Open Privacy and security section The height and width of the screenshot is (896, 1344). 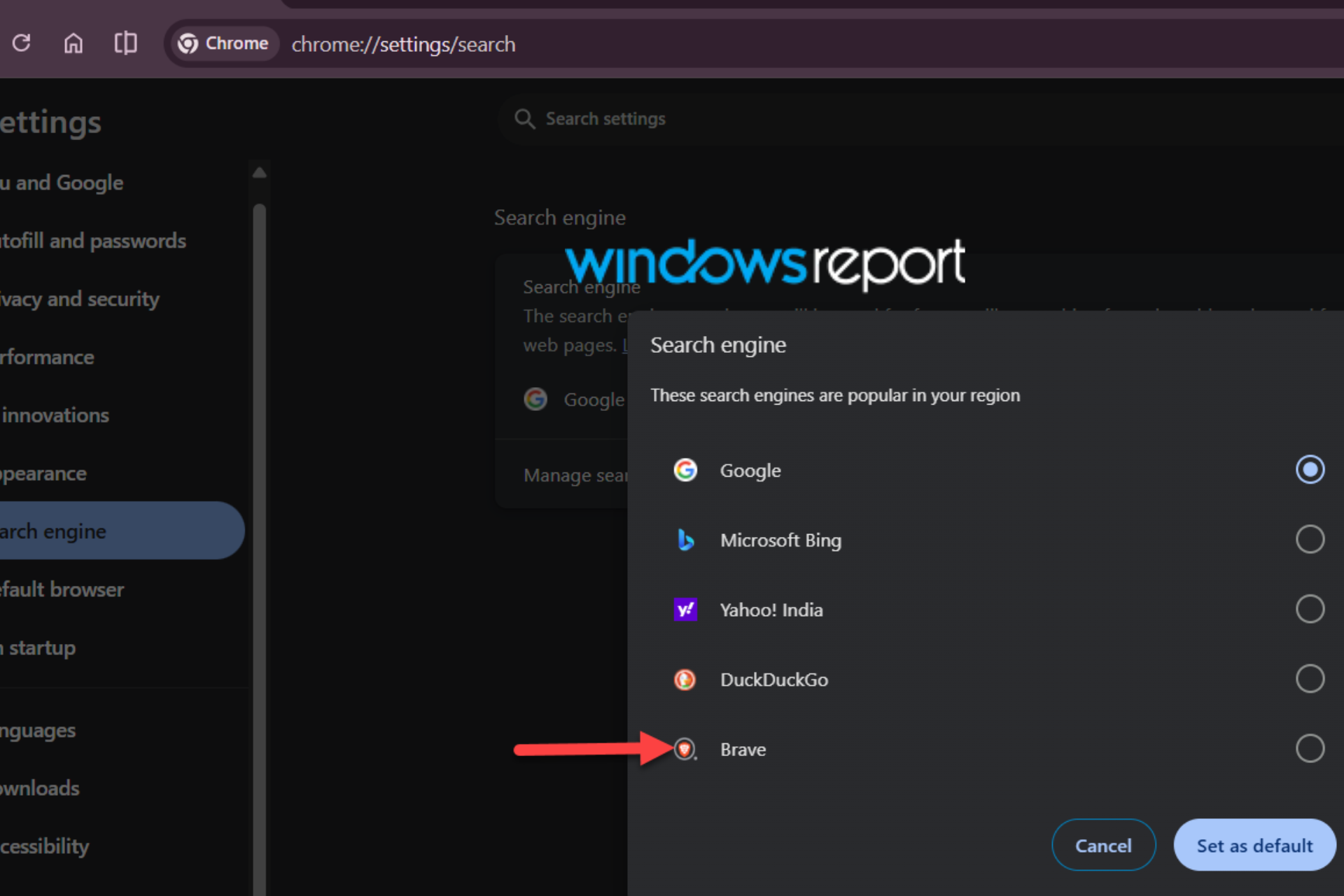tap(122, 299)
